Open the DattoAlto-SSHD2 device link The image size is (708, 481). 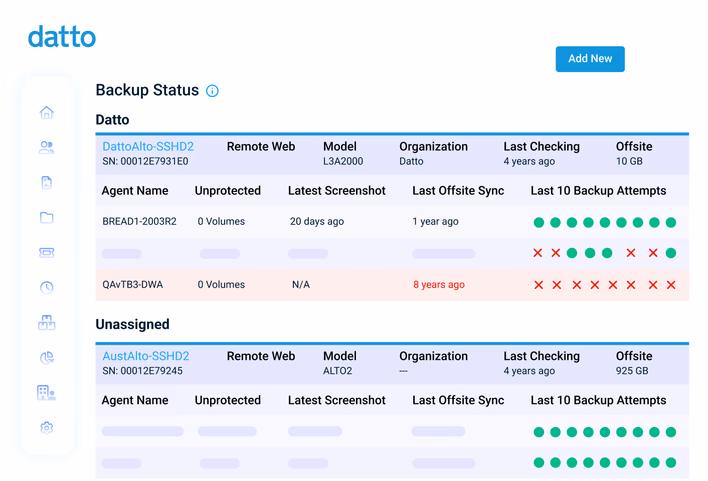148,146
